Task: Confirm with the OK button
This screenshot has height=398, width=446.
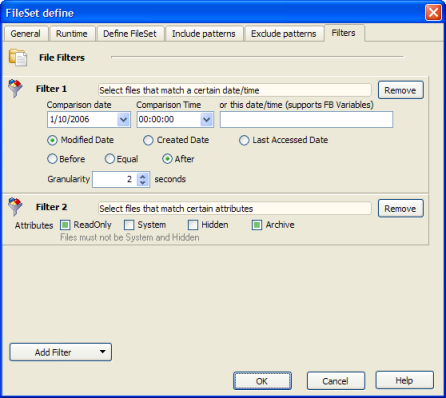Action: point(262,381)
